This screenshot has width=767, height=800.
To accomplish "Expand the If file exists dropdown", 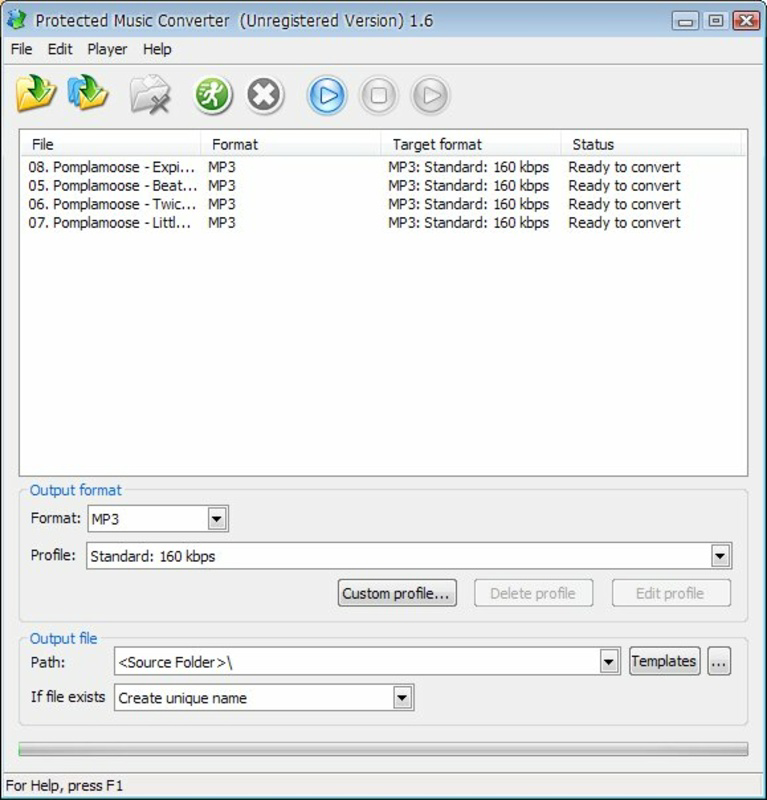I will click(x=402, y=697).
